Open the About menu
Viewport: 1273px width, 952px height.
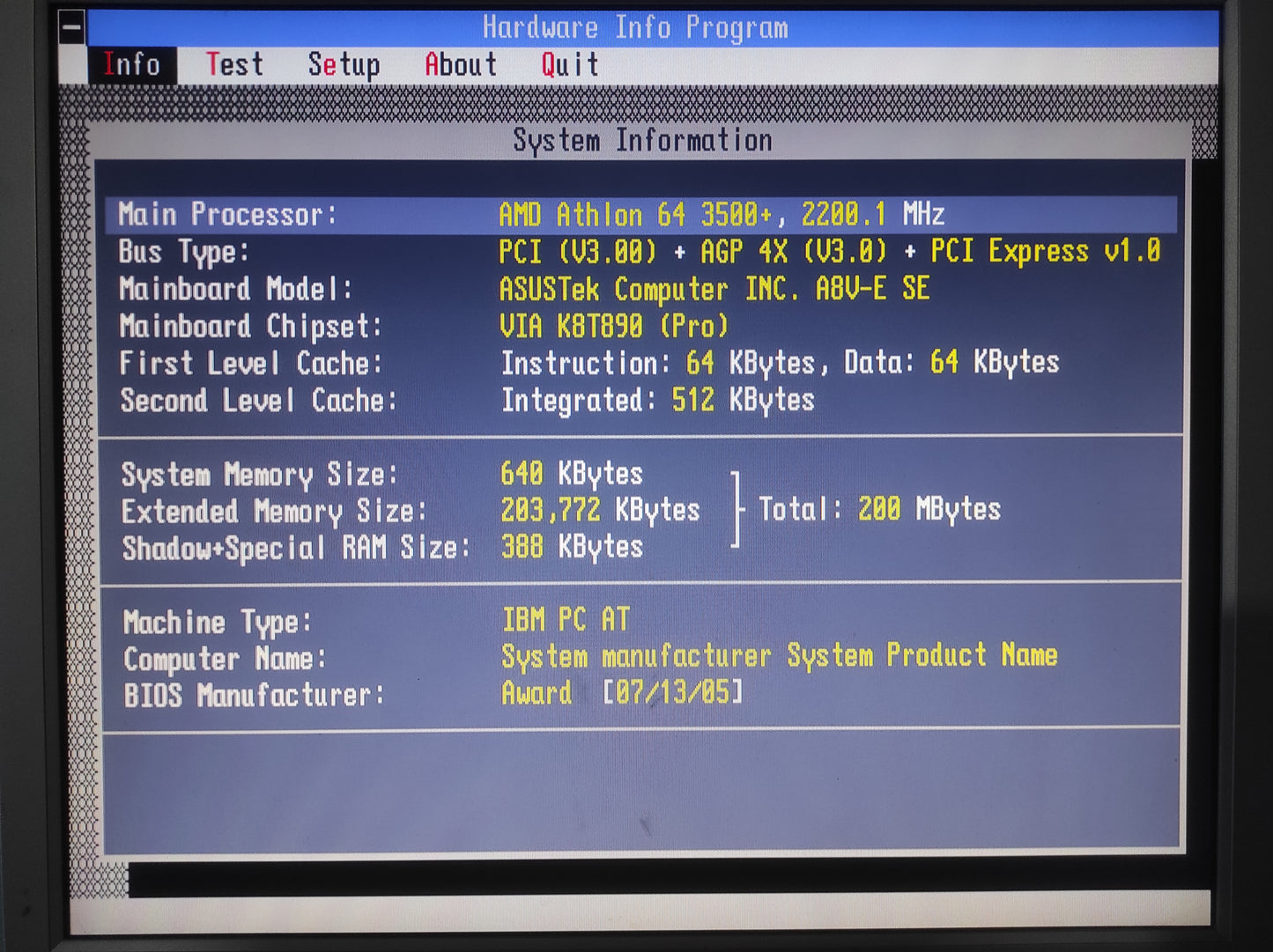[x=461, y=65]
